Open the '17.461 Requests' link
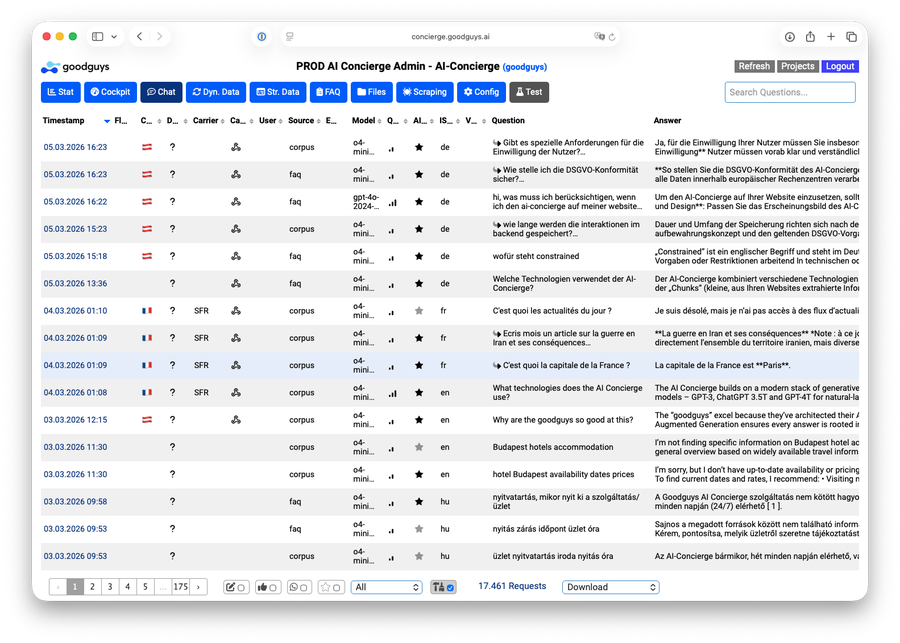 tap(513, 587)
